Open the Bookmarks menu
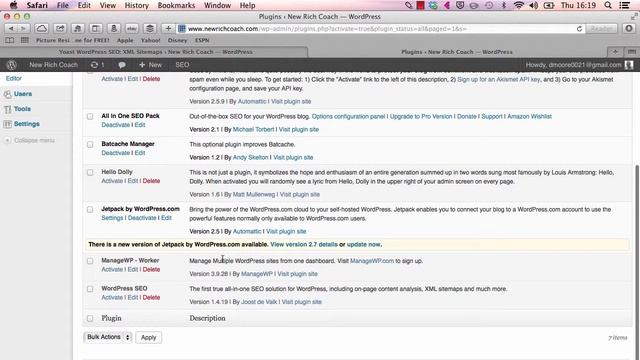Image resolution: width=640 pixels, height=360 pixels. (x=176, y=5)
